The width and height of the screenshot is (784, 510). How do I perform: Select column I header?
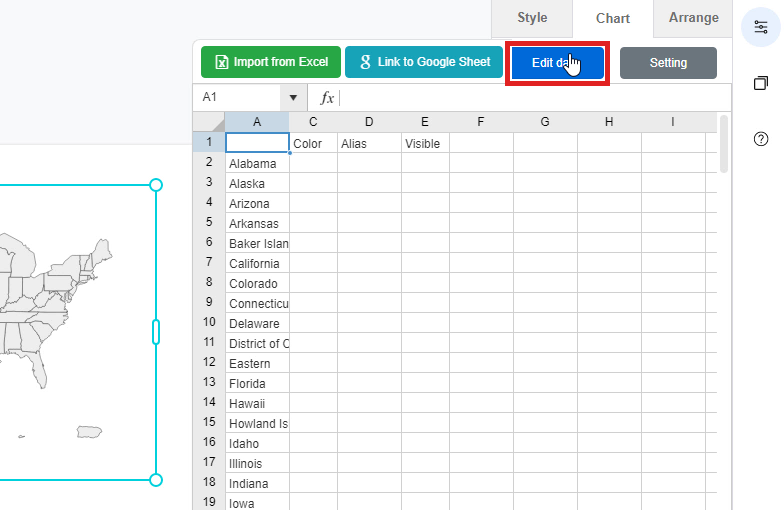(673, 122)
